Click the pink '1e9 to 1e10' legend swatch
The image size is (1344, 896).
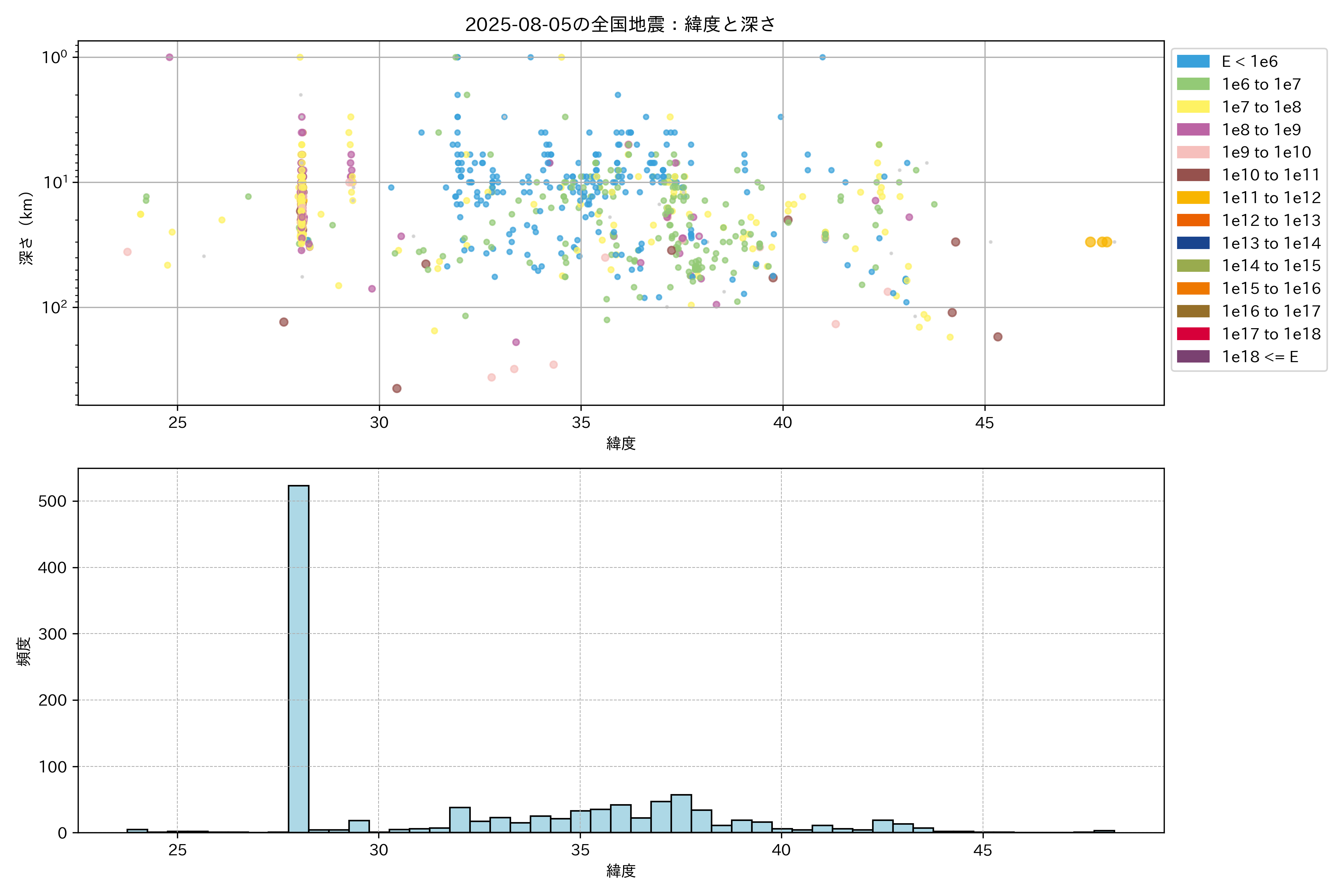(1192, 153)
